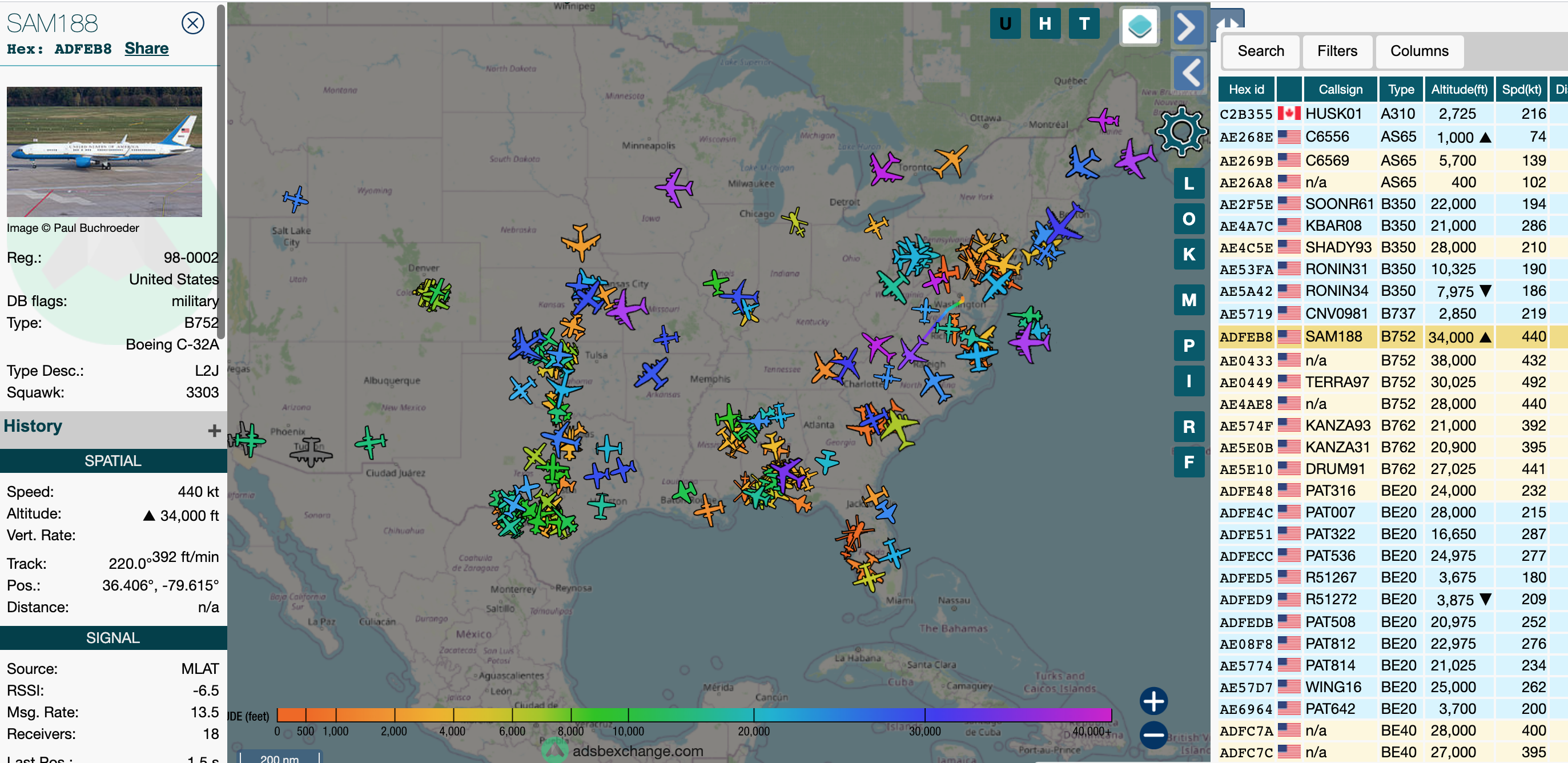Toggle the M map option button
The height and width of the screenshot is (763, 1568).
point(1189,300)
